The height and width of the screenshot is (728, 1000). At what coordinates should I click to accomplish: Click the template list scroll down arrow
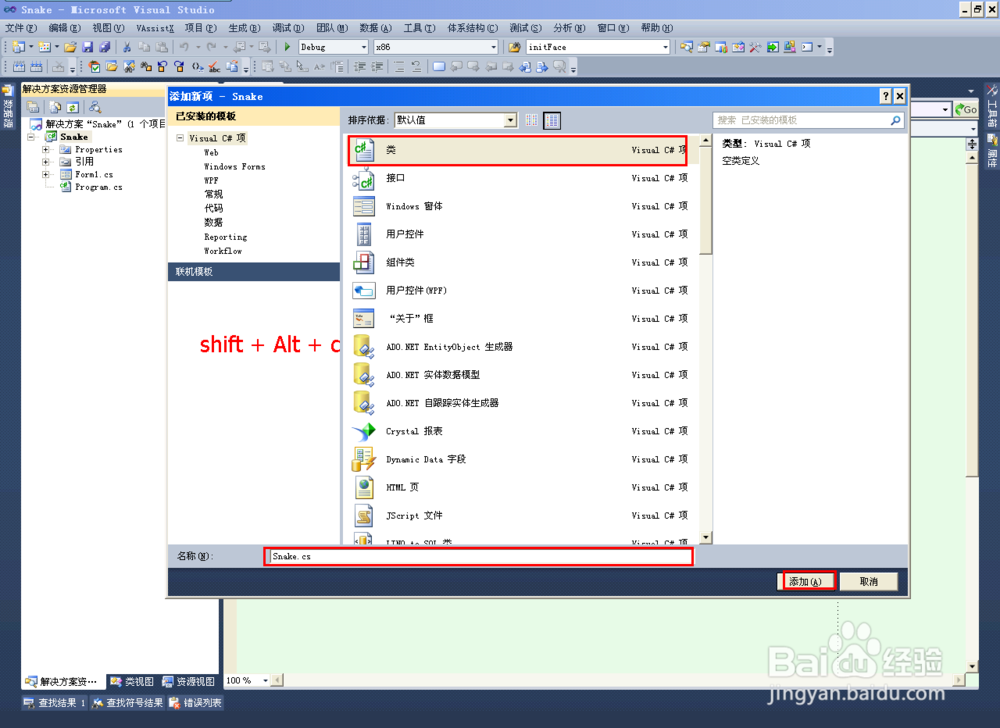pos(705,537)
